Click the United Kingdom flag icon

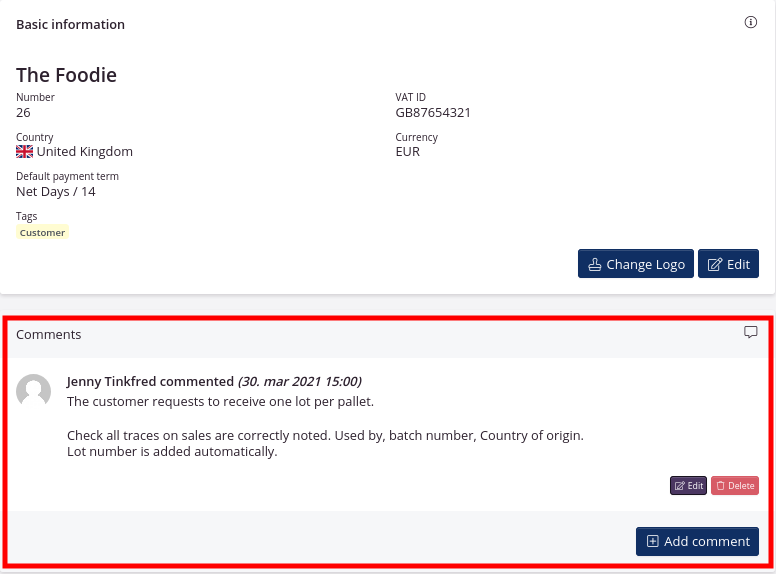pos(25,152)
